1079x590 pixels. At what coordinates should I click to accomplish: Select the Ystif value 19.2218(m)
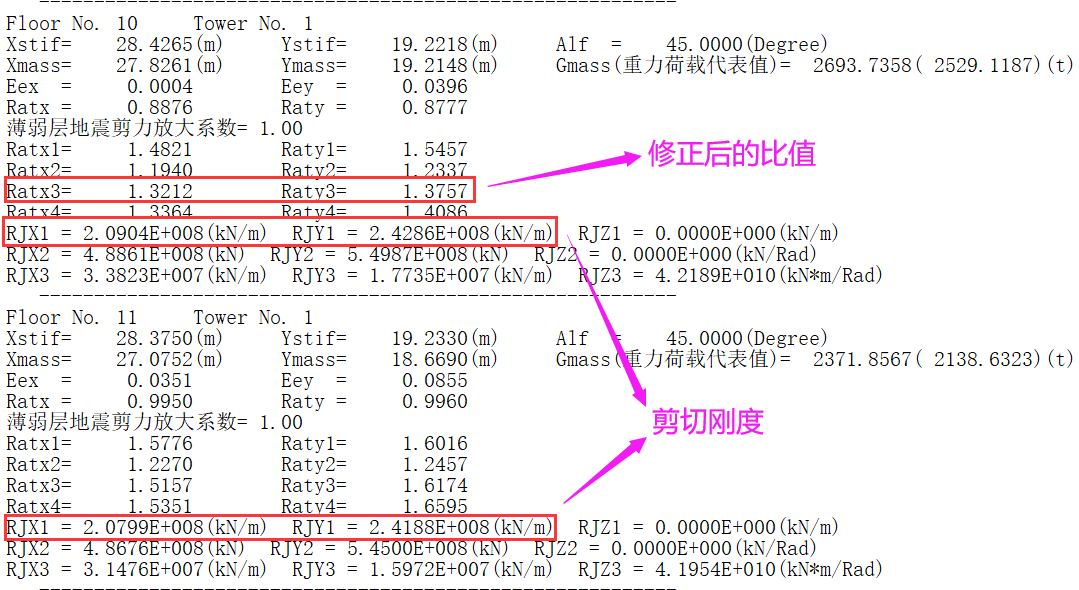tap(445, 45)
